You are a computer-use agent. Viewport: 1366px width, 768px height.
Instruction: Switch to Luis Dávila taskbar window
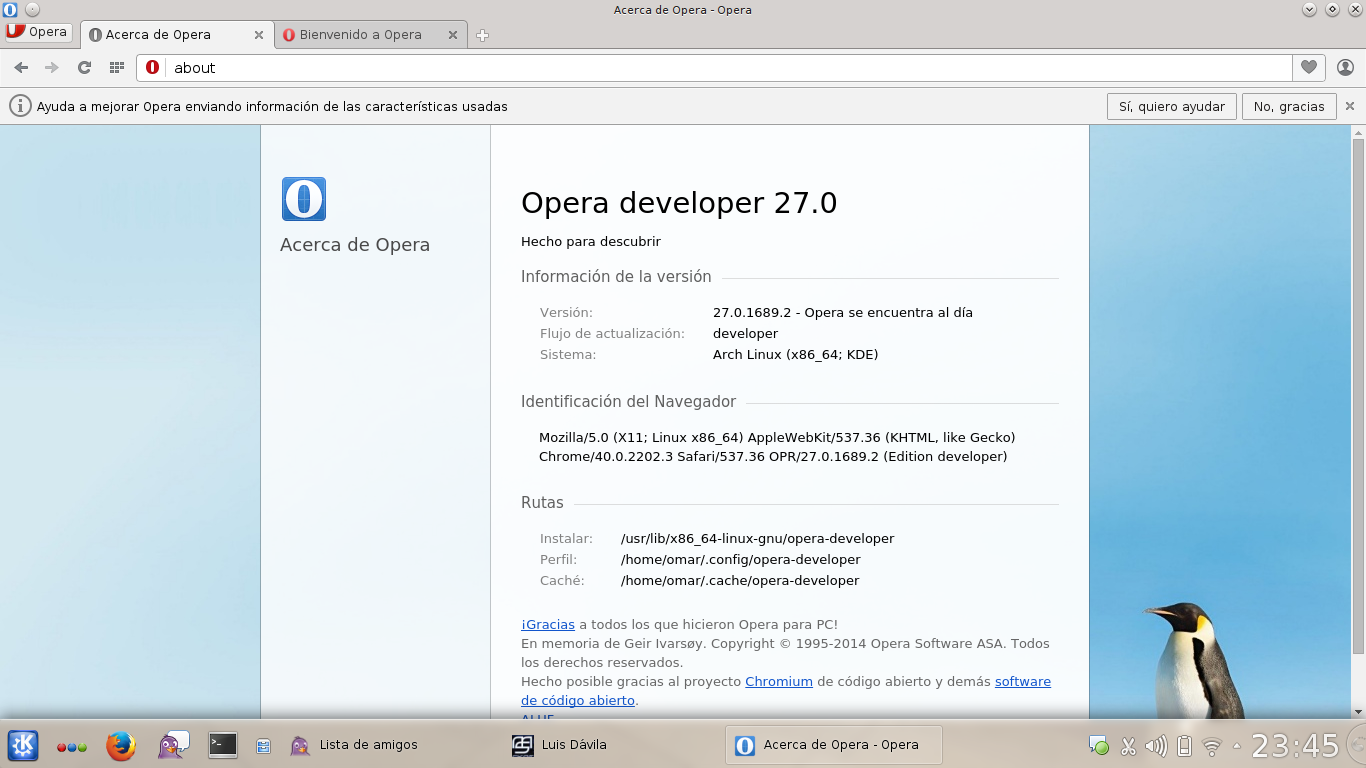click(x=612, y=745)
